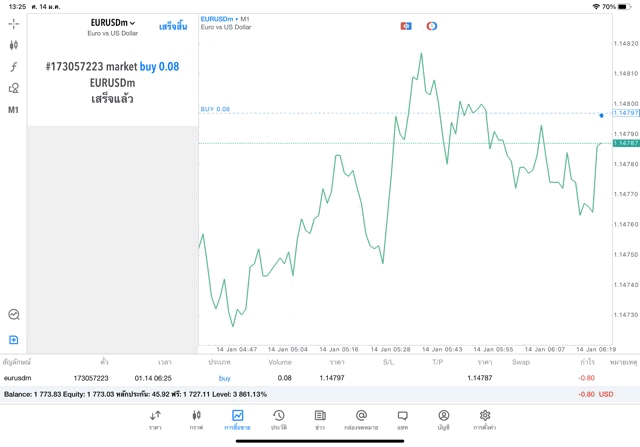
Task: Tap the blue เสร็จสิ้น done button
Action: tap(173, 27)
